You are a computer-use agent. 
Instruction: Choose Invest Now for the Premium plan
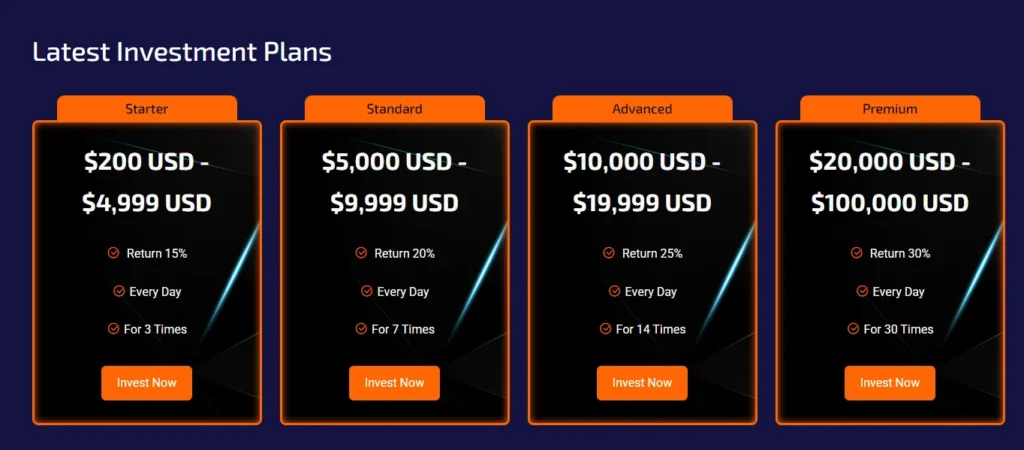pos(890,383)
